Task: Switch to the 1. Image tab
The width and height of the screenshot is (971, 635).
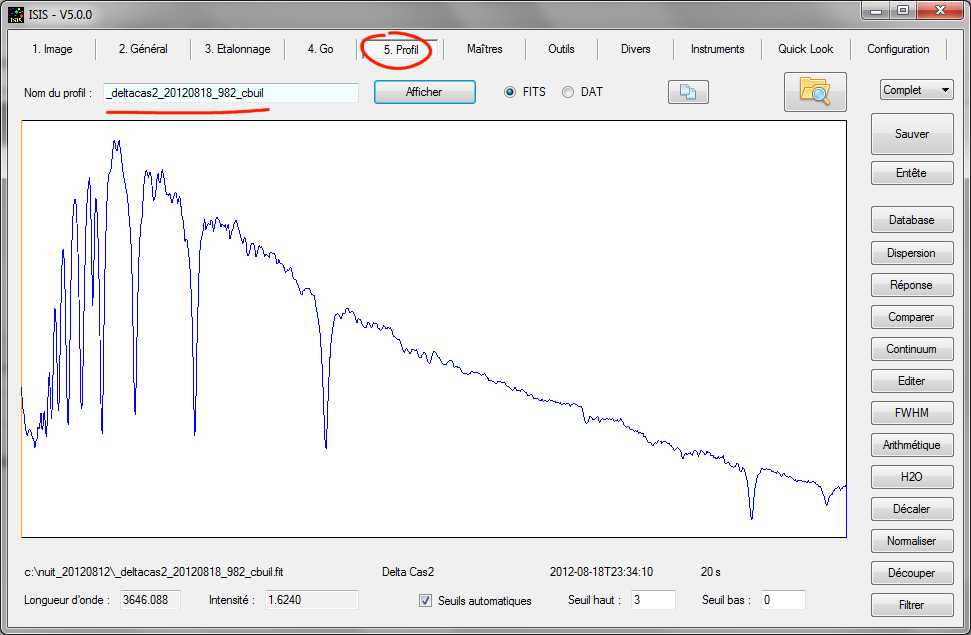Action: tap(52, 49)
